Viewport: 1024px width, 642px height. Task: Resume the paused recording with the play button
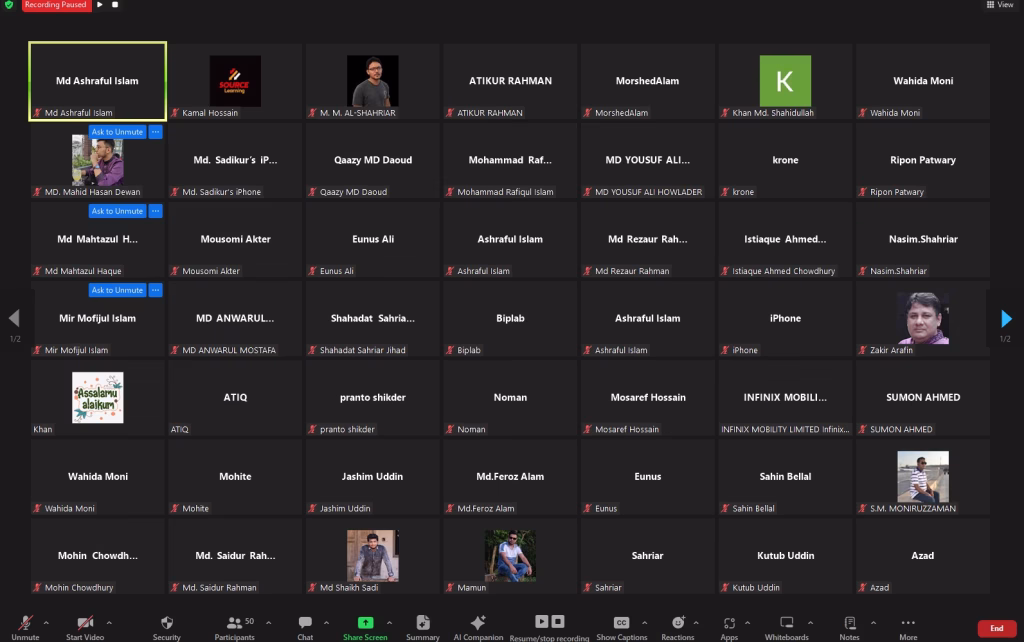101,5
